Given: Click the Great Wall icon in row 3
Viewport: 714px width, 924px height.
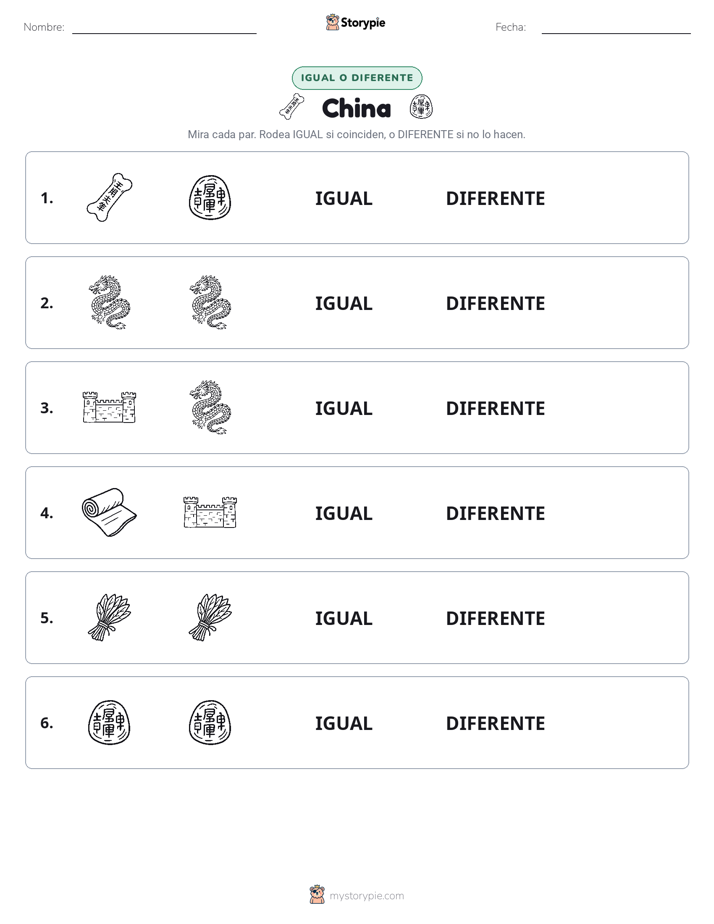Looking at the screenshot, I should (x=109, y=407).
